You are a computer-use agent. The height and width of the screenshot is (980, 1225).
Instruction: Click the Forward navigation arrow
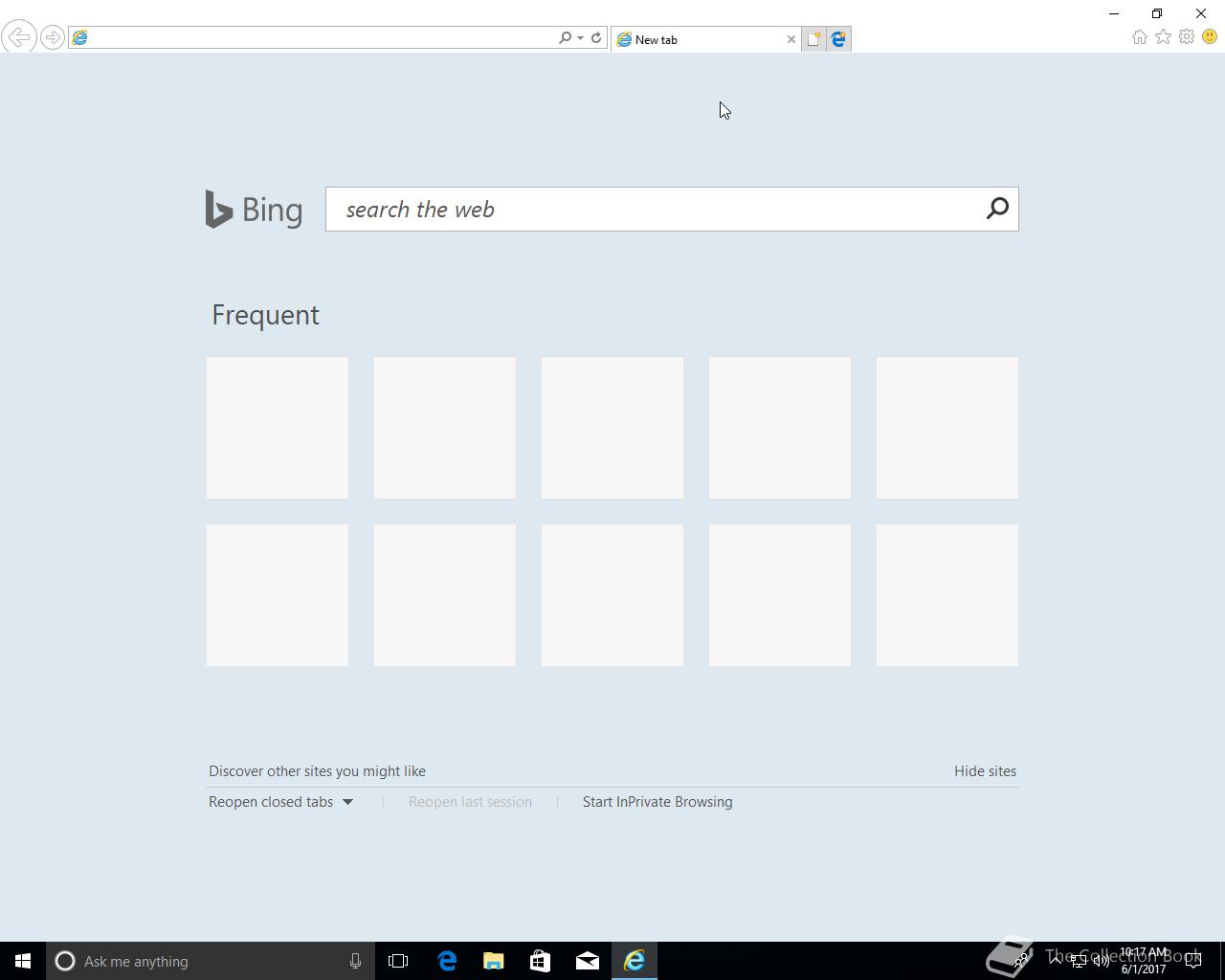pyautogui.click(x=53, y=37)
